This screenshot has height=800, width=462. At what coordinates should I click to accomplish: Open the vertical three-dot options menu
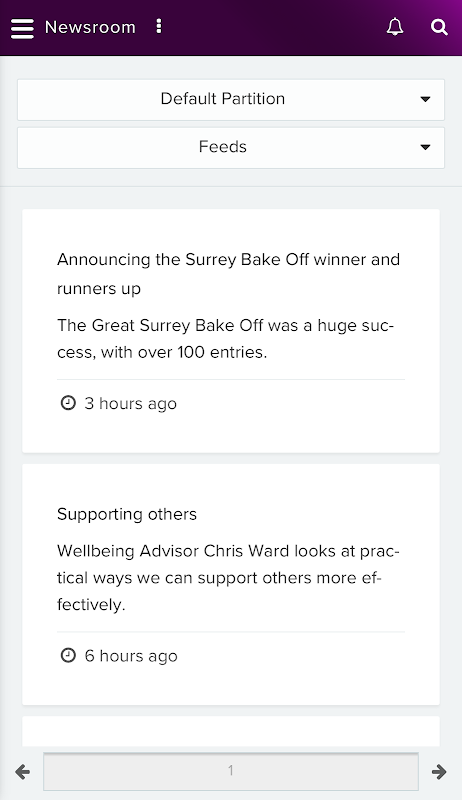[159, 27]
